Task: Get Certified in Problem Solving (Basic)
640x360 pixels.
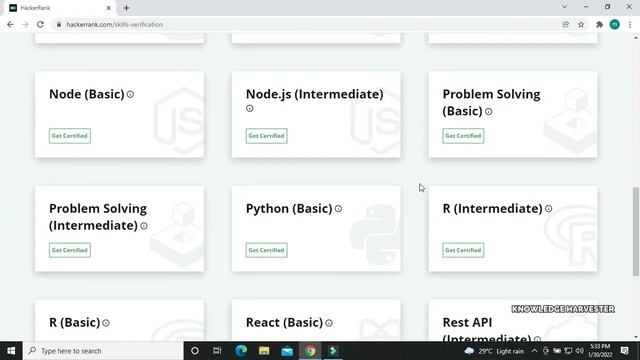Action: (463, 136)
